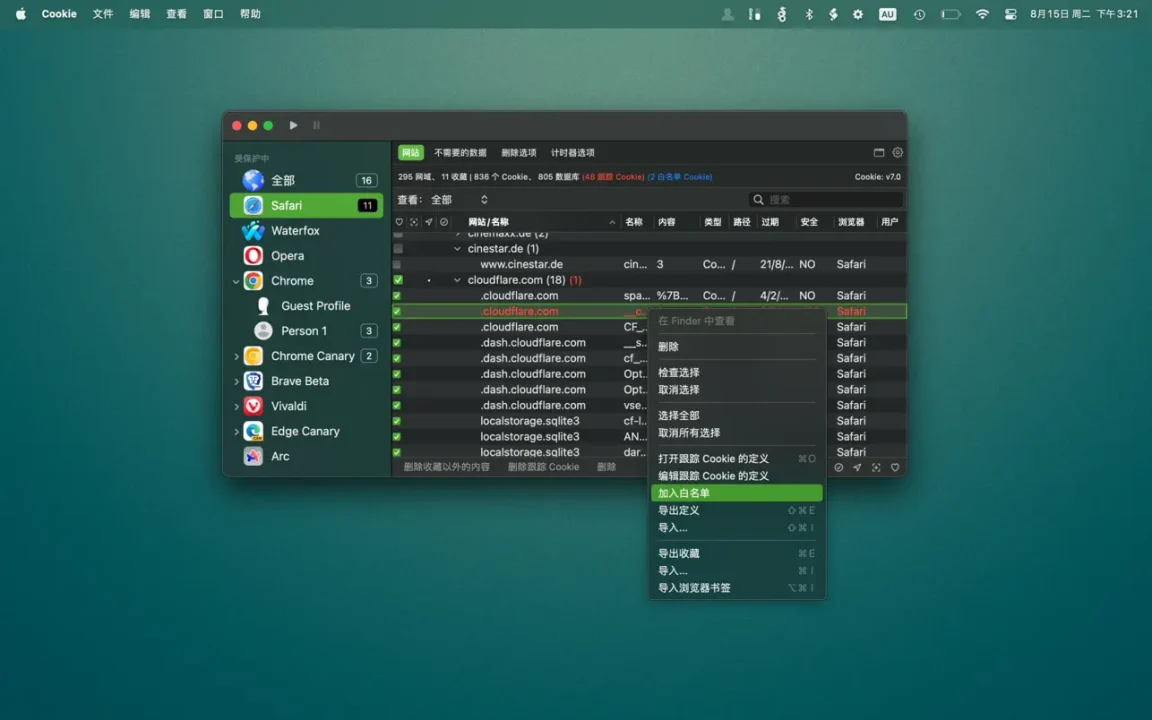Toggle checkbox for www.cinestar.de row
Image resolution: width=1152 pixels, height=720 pixels.
(x=397, y=264)
